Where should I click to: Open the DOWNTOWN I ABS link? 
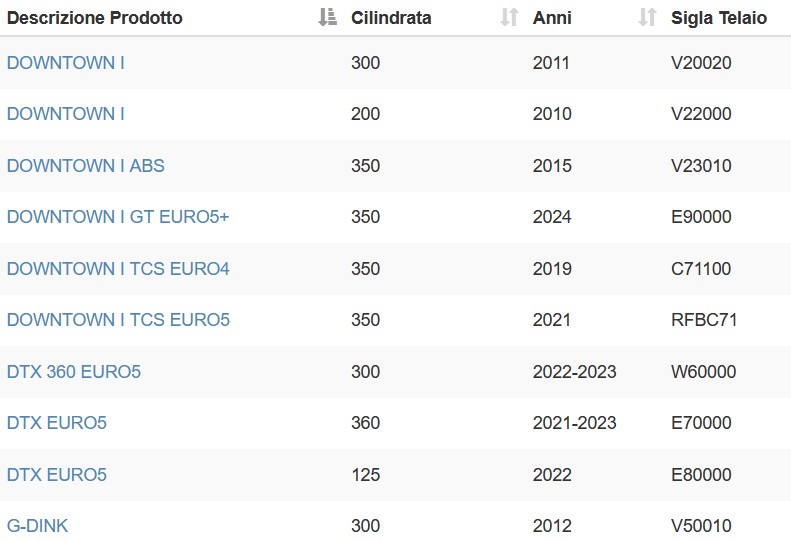[86, 166]
